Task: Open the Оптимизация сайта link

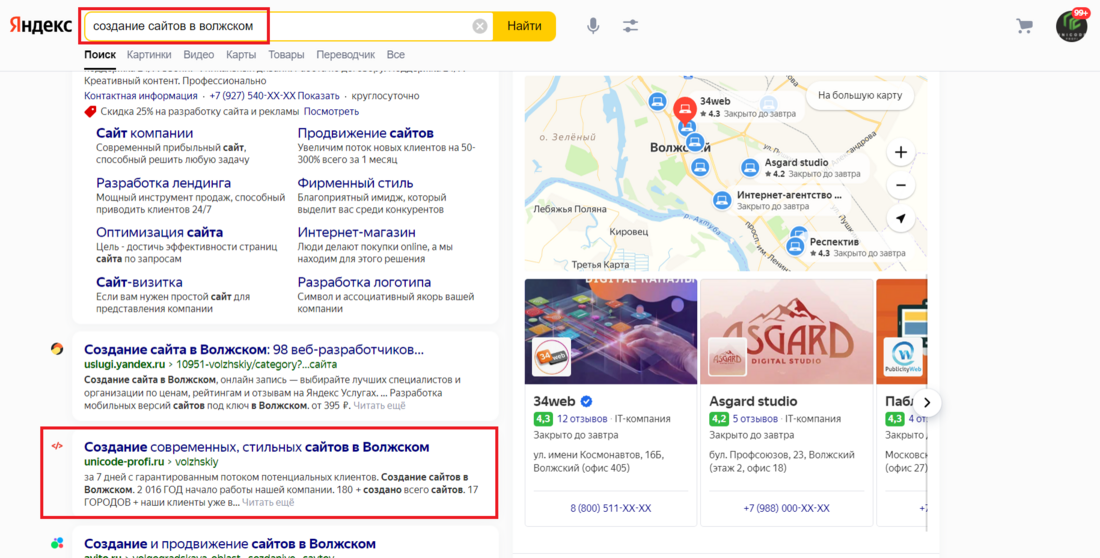Action: pos(159,232)
